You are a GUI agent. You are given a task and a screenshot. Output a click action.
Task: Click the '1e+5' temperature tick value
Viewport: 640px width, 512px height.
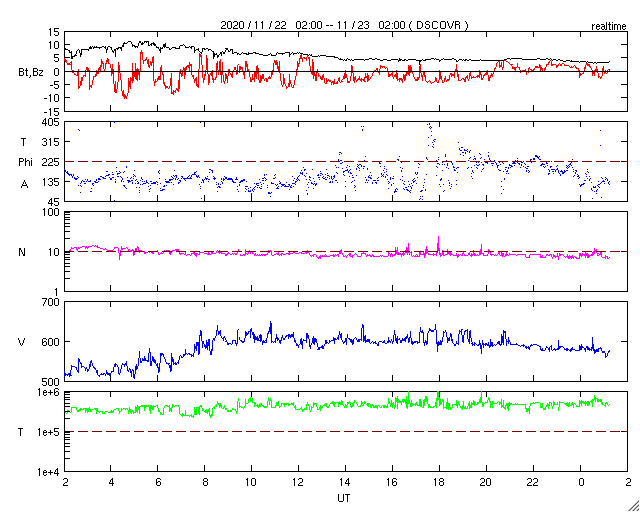click(48, 432)
